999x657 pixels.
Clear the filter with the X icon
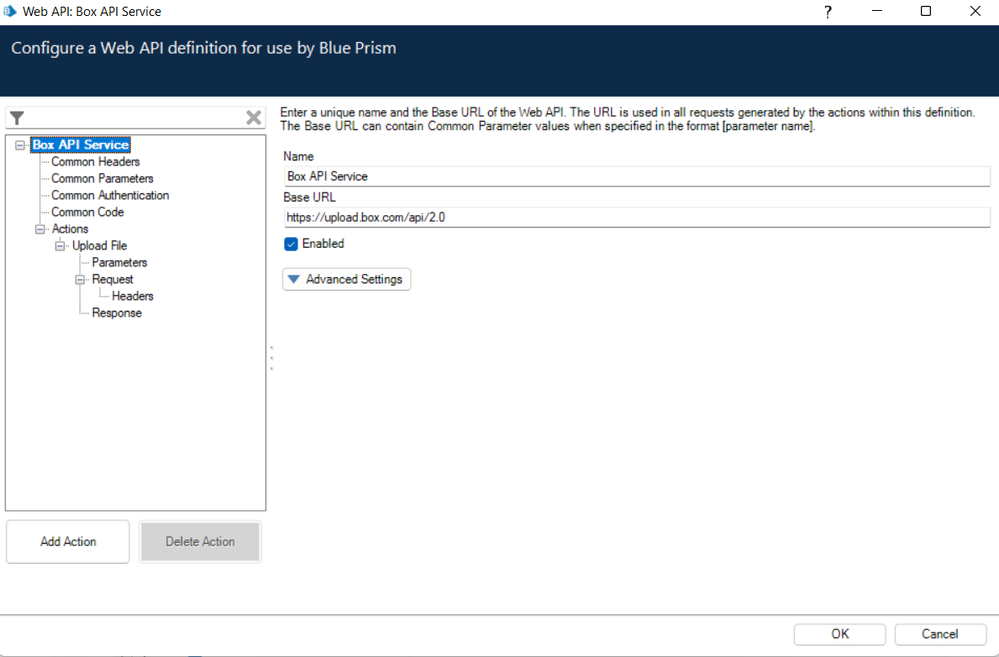point(254,118)
